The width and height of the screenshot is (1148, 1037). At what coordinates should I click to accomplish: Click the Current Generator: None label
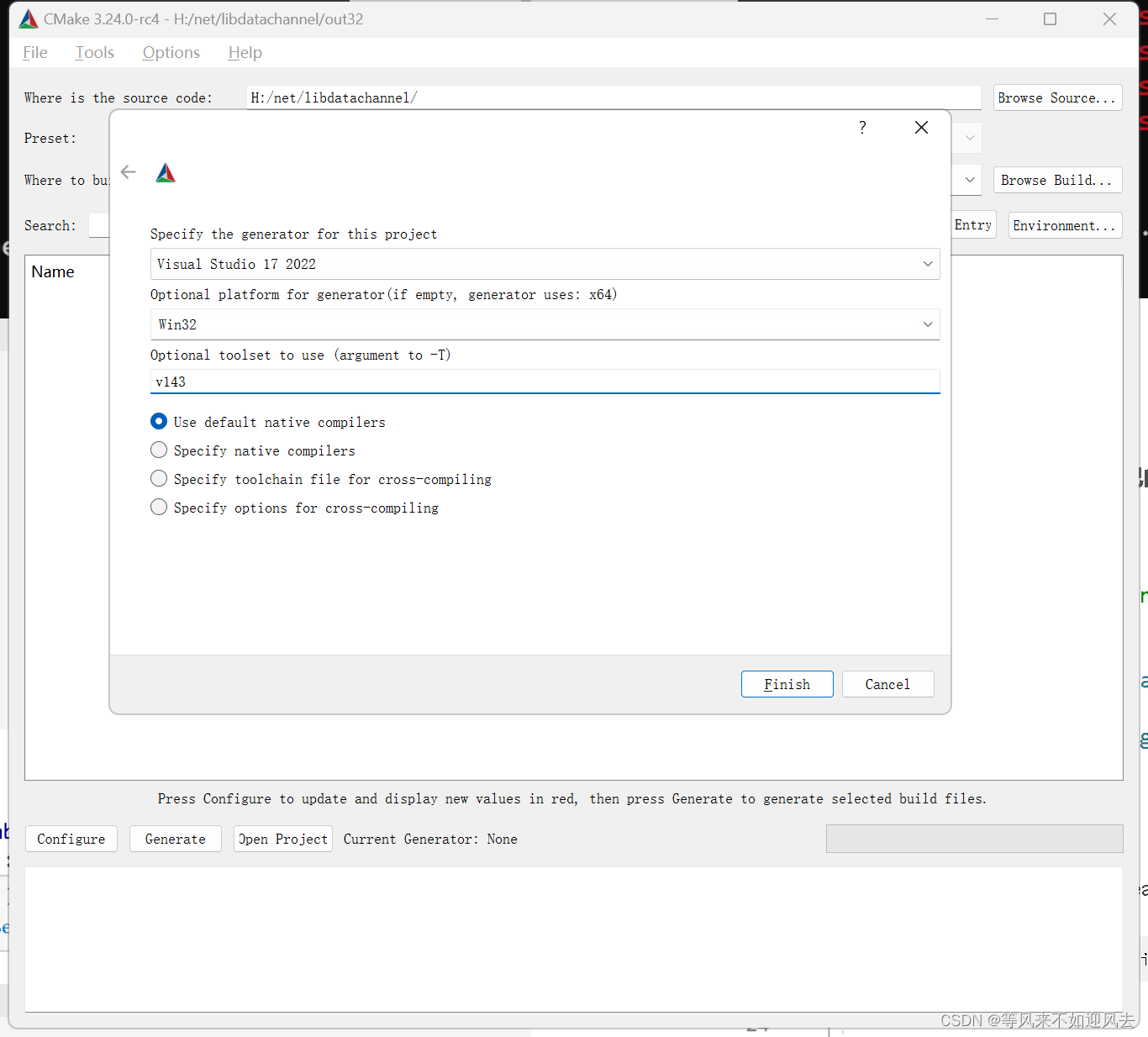430,839
